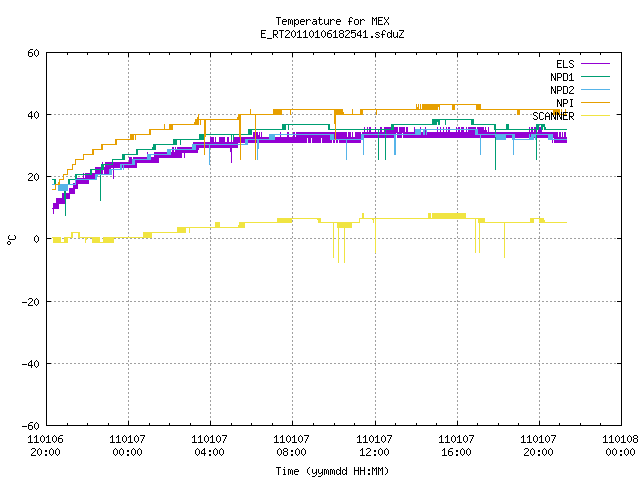640x480 pixels.
Task: Click the blue NPD2 legend line
Action: click(x=595, y=90)
